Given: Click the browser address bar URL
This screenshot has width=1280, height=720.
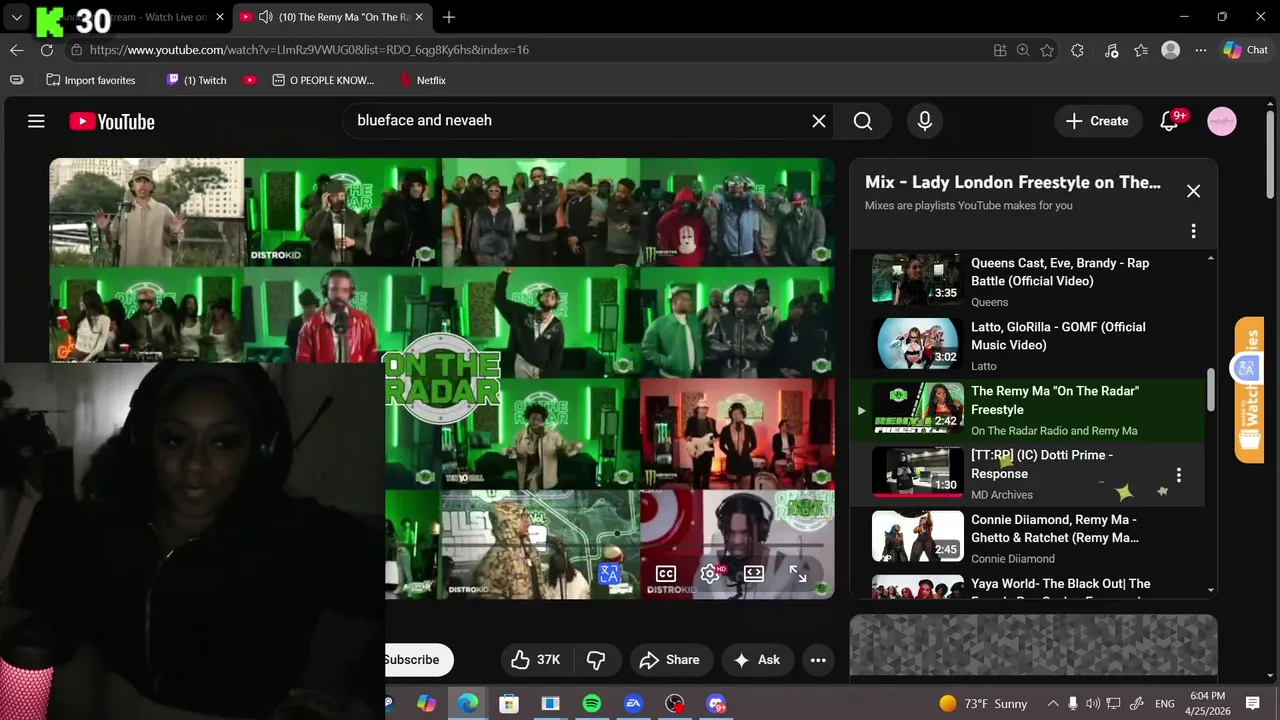Looking at the screenshot, I should pos(309,50).
